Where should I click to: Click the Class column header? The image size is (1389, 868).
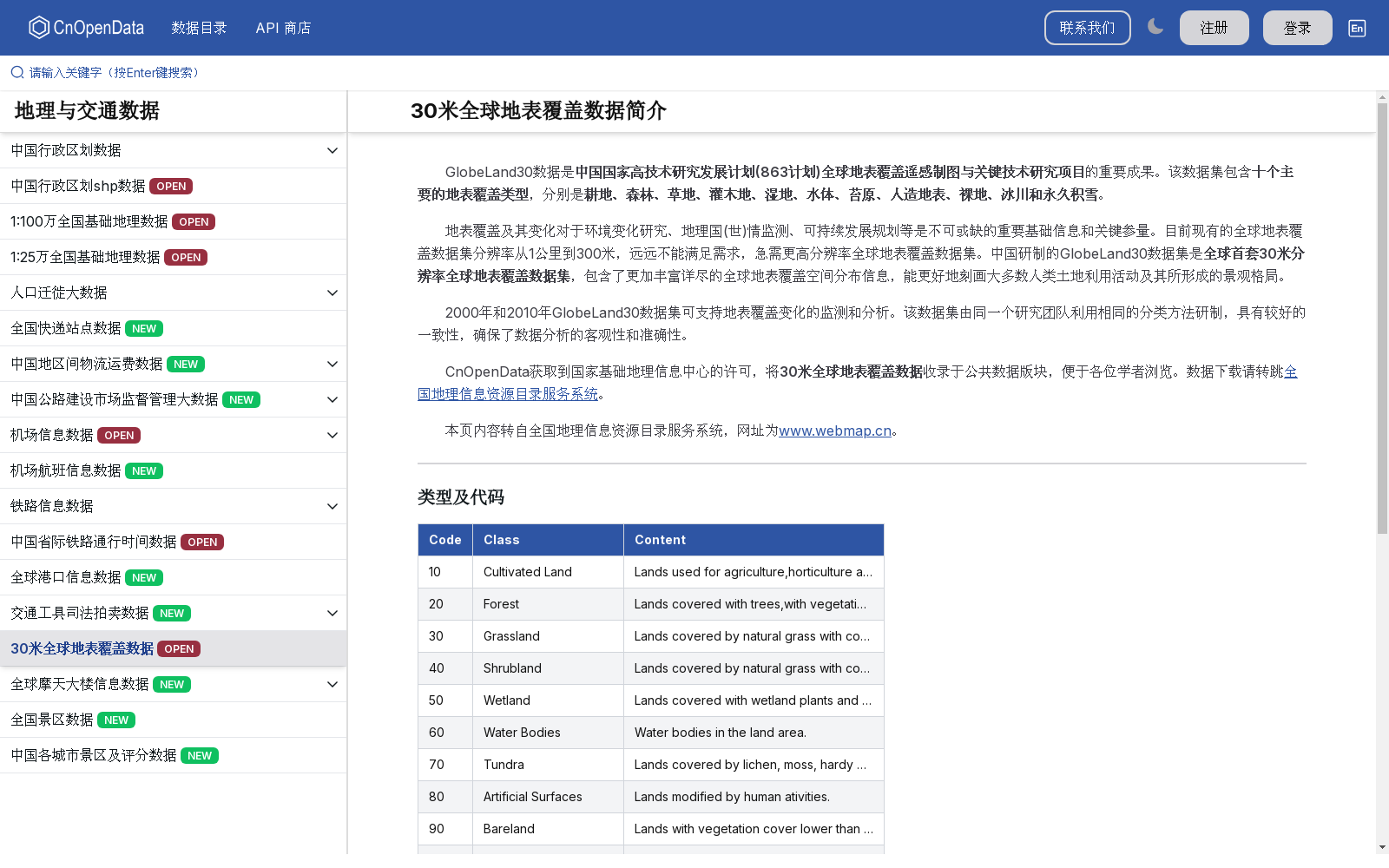[x=548, y=540]
